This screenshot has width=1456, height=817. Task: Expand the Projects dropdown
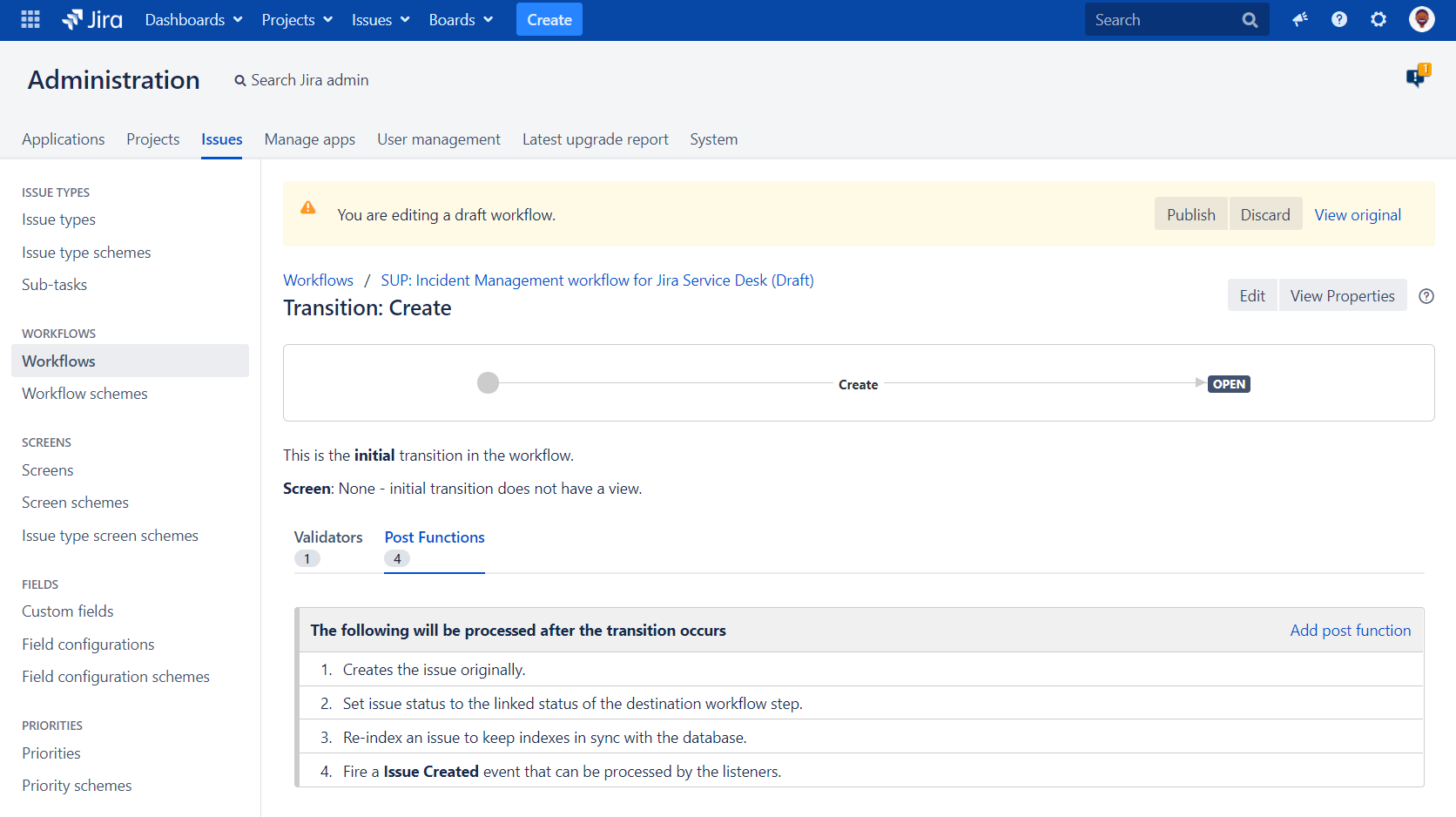pos(296,19)
